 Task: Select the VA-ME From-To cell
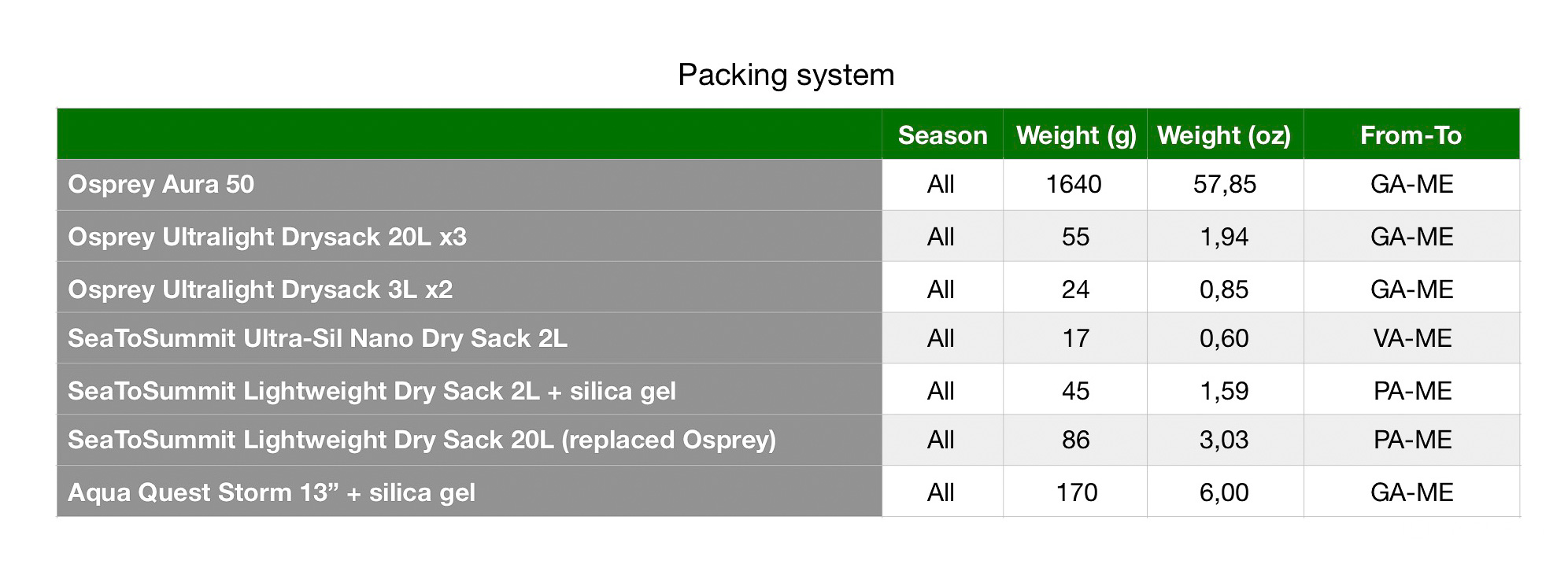pyautogui.click(x=1411, y=338)
